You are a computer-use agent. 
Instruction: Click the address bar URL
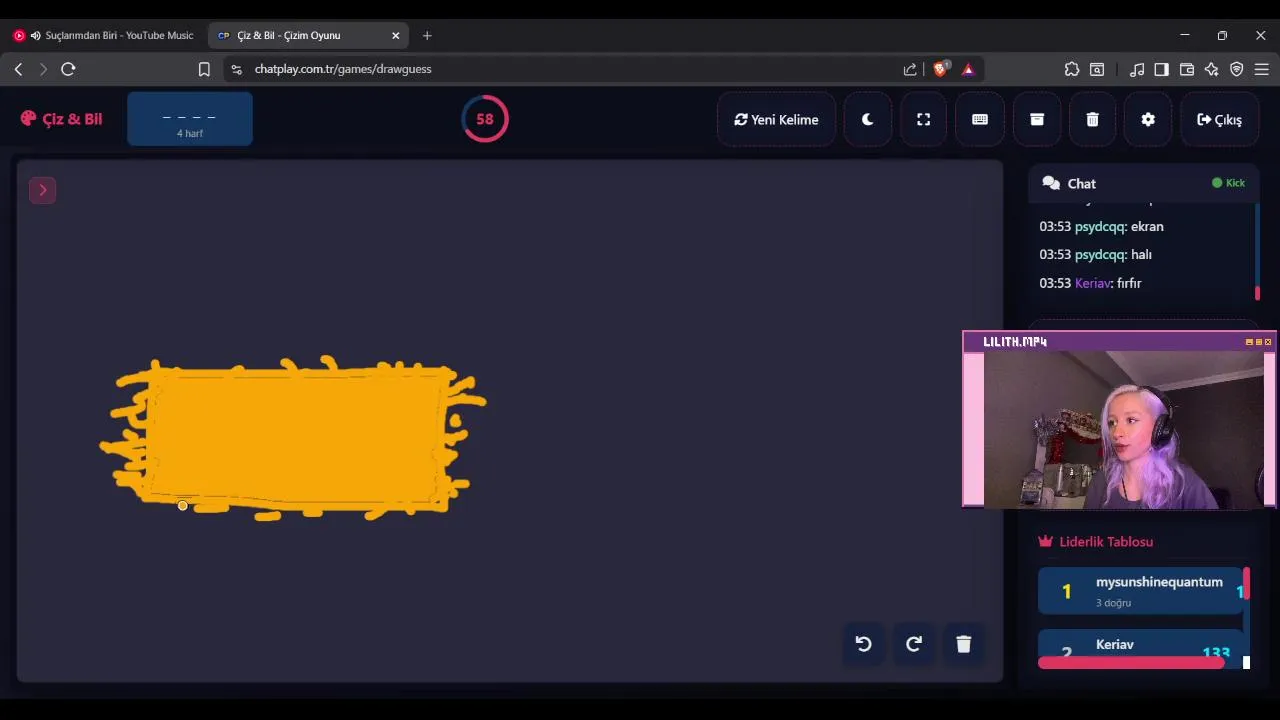click(343, 69)
